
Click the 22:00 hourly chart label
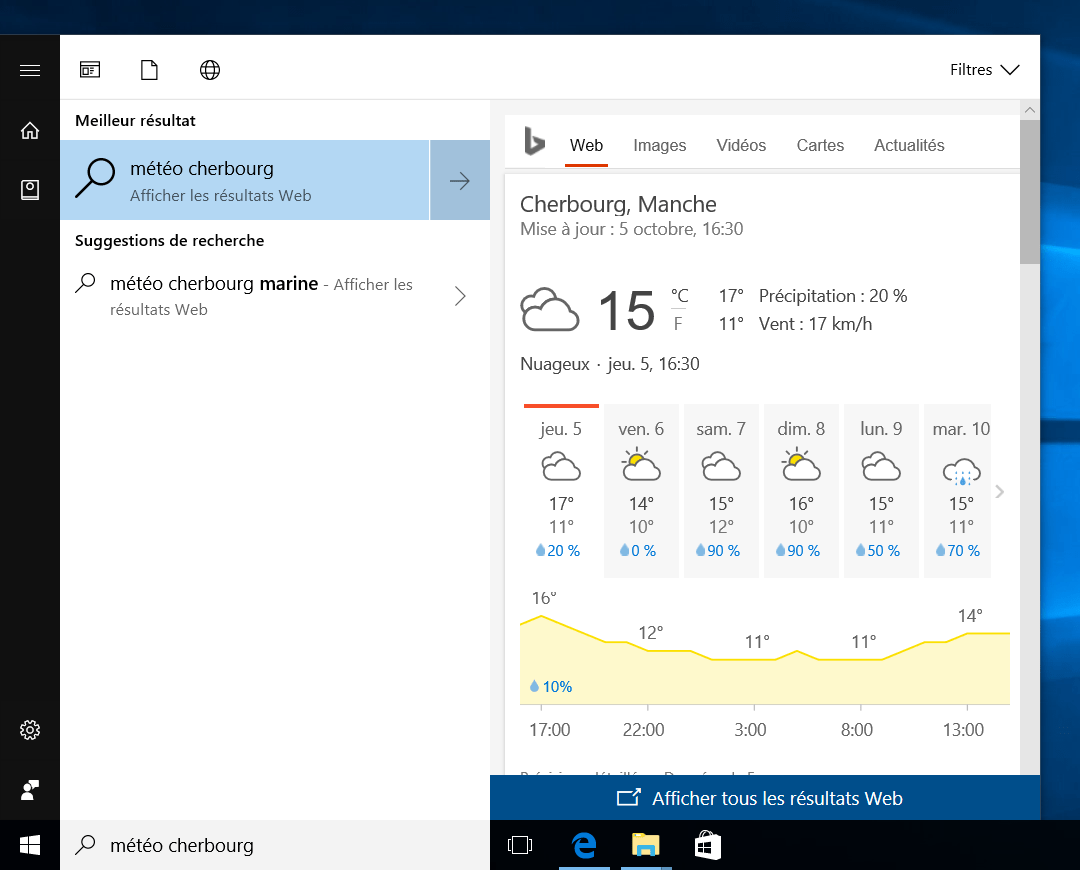click(x=643, y=729)
